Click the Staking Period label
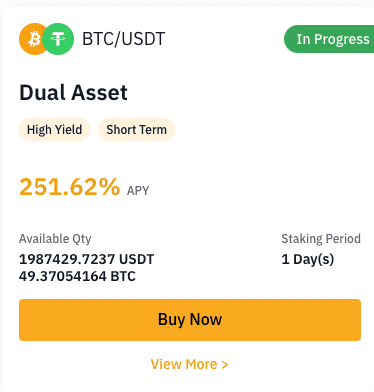 [x=321, y=239]
